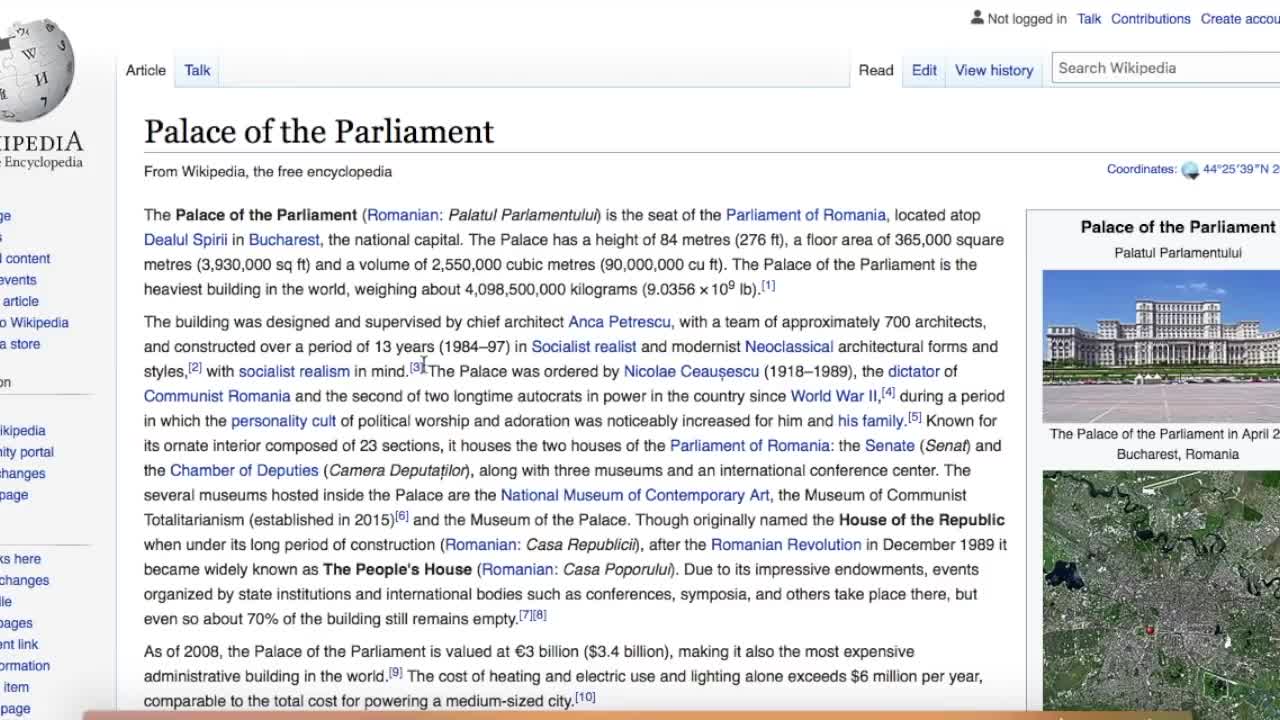
Task: Click the Romanian link before Palatul Parlamentului
Action: point(403,215)
